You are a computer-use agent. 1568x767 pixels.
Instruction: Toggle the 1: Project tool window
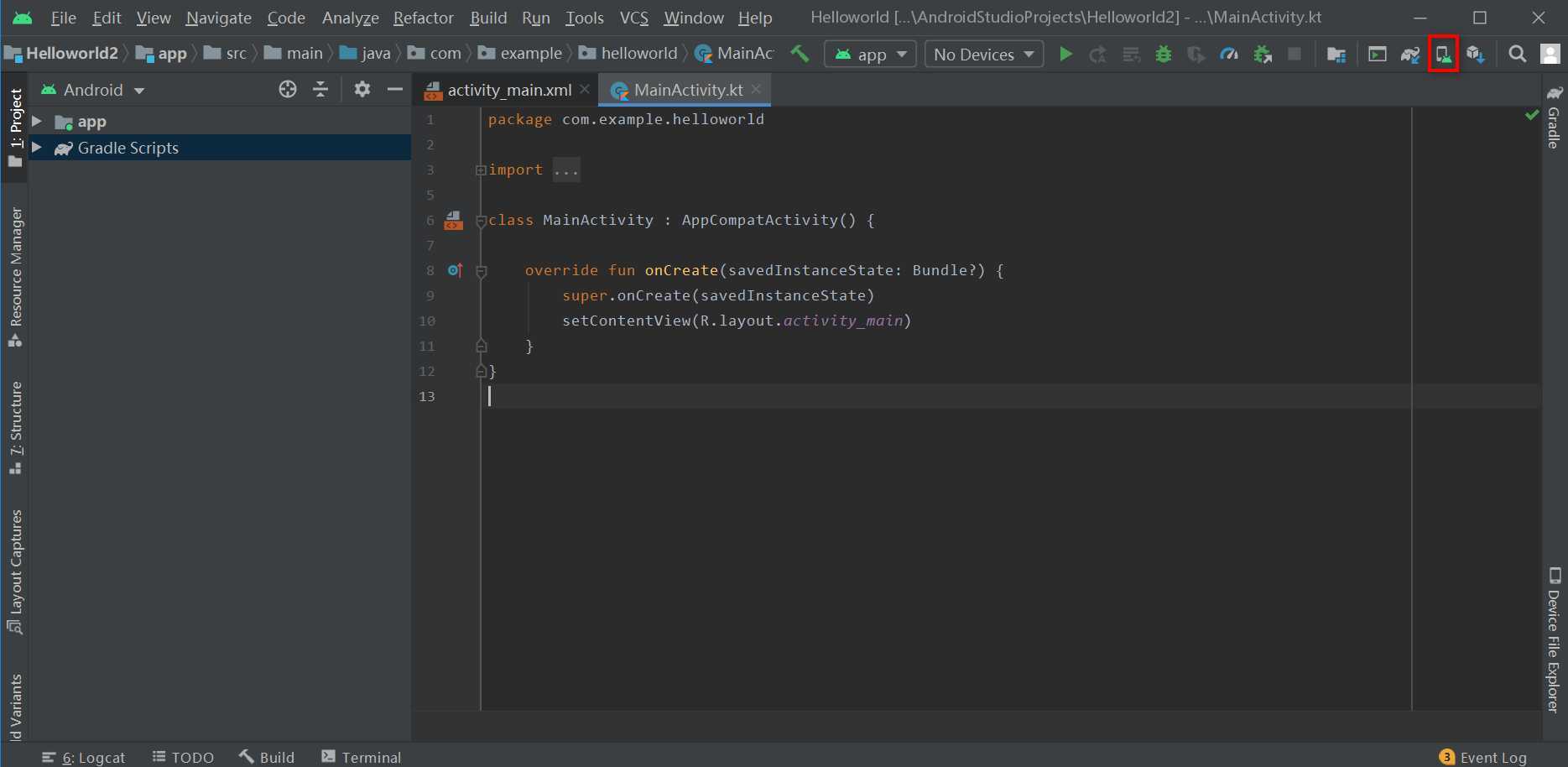click(16, 127)
